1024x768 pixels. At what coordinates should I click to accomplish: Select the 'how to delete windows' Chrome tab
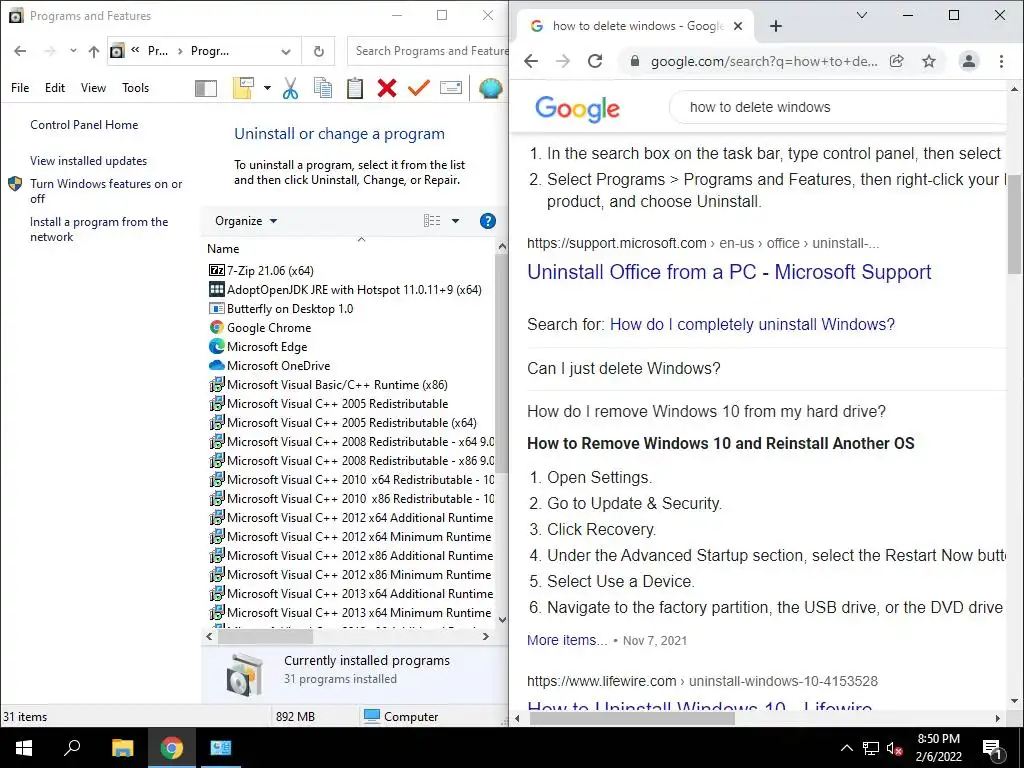point(637,26)
